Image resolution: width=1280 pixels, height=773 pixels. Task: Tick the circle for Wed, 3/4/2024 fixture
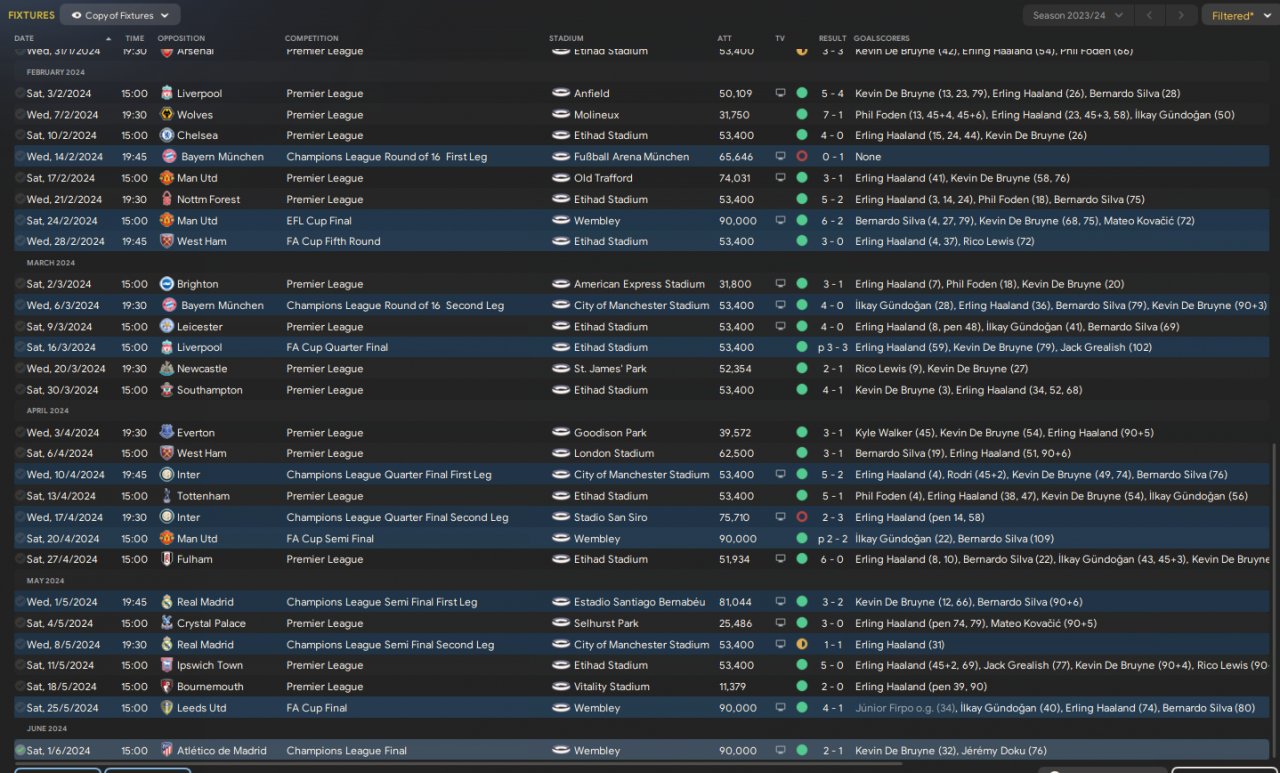pyautogui.click(x=20, y=433)
